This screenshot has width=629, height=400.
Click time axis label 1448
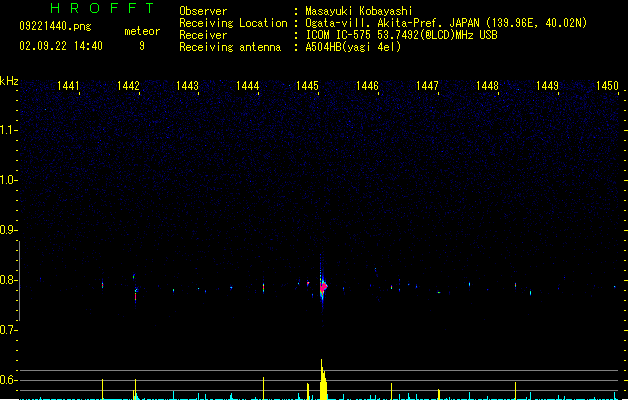[x=487, y=86]
